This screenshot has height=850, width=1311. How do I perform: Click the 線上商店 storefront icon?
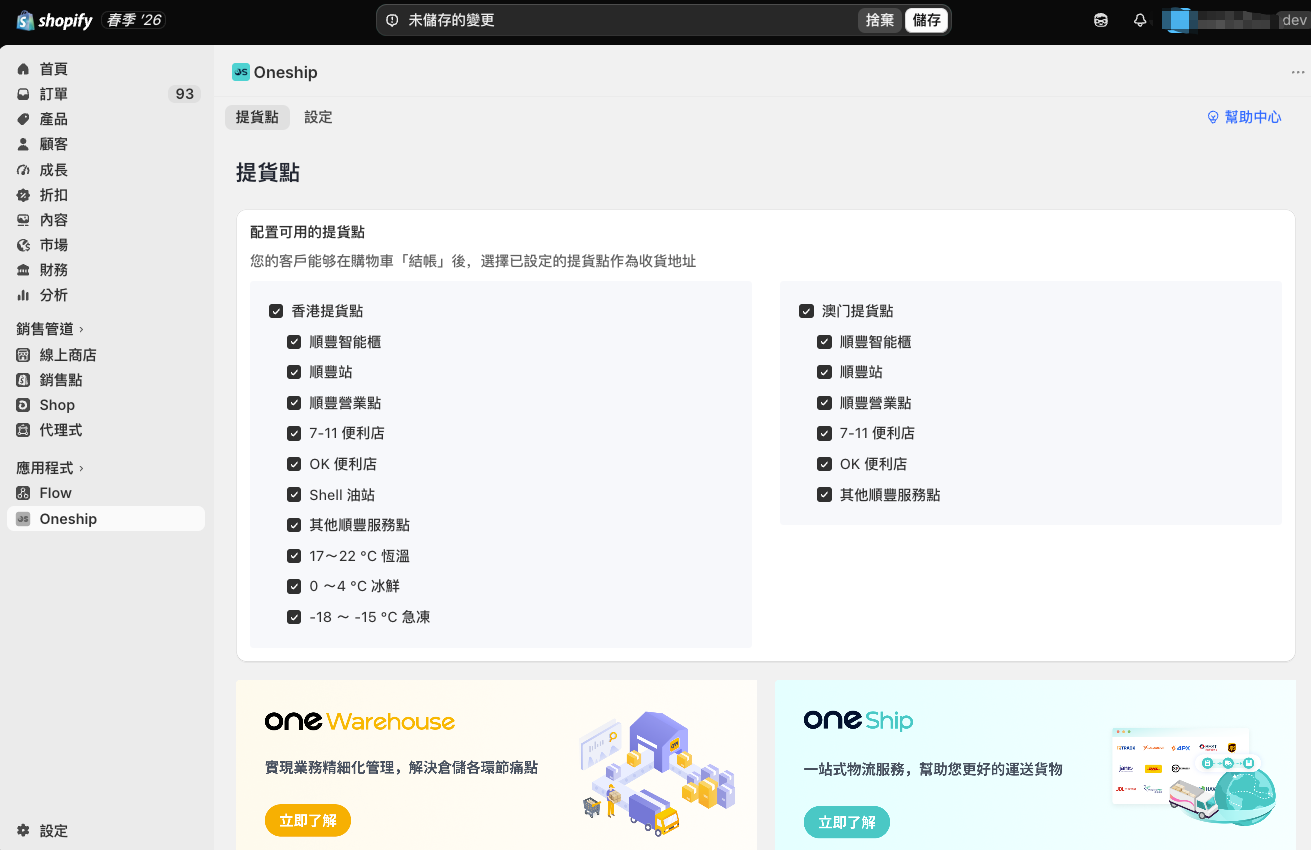(x=23, y=355)
